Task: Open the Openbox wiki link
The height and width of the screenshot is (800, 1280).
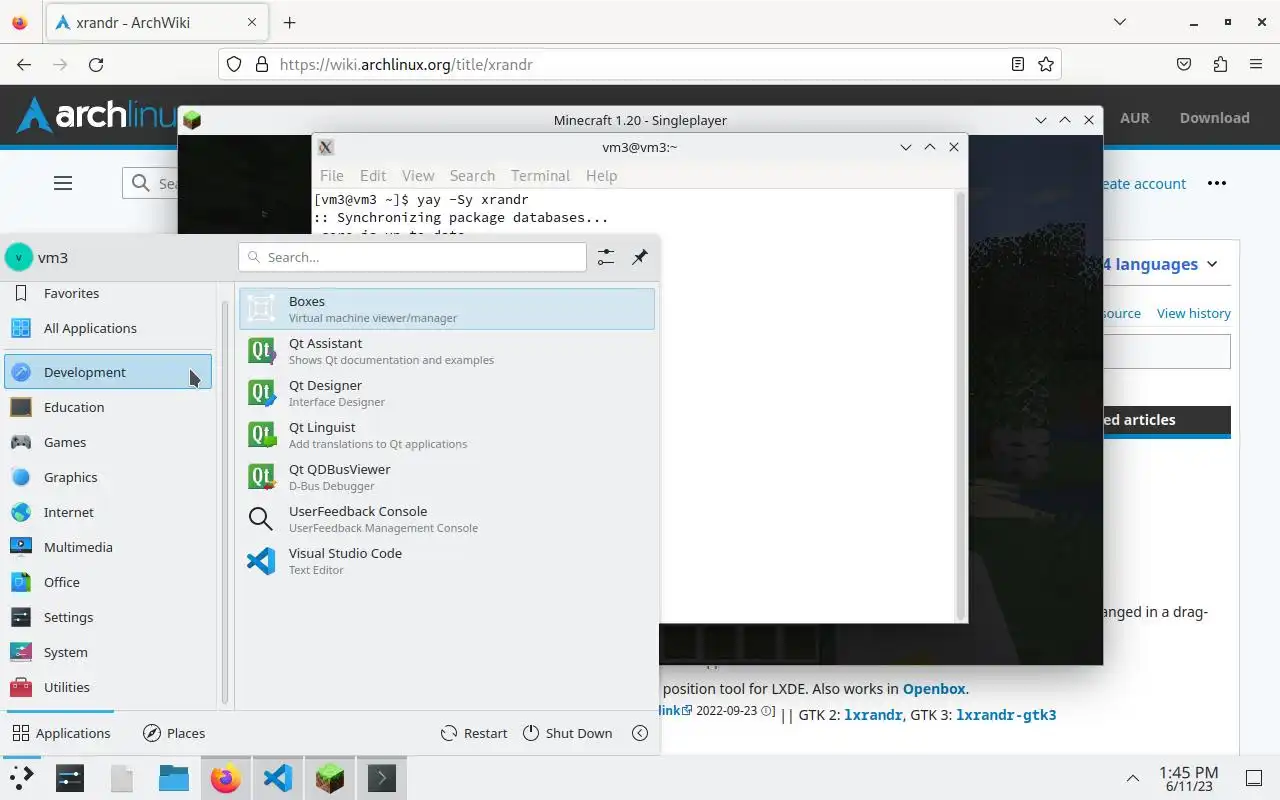Action: click(x=934, y=688)
